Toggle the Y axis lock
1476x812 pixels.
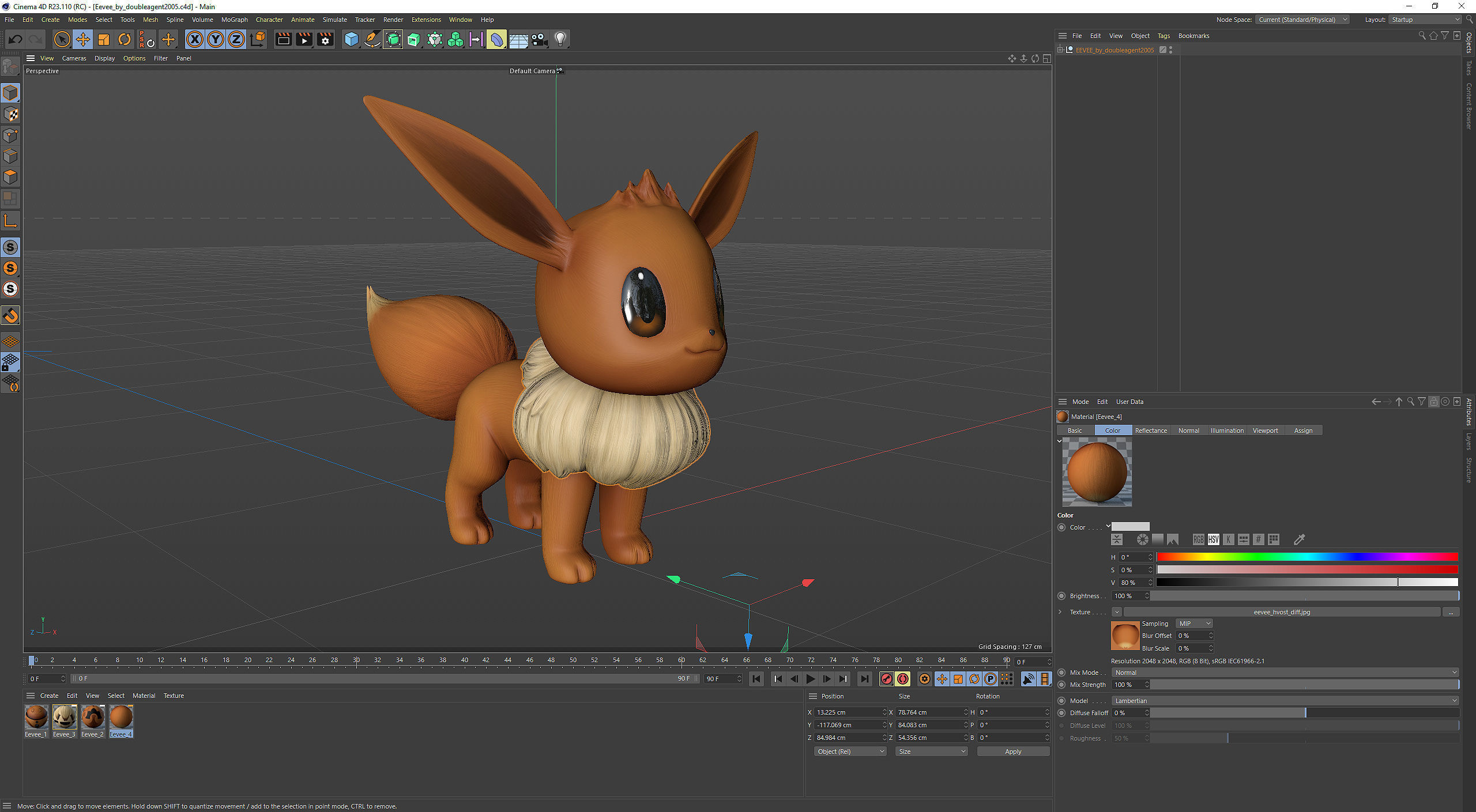point(216,39)
